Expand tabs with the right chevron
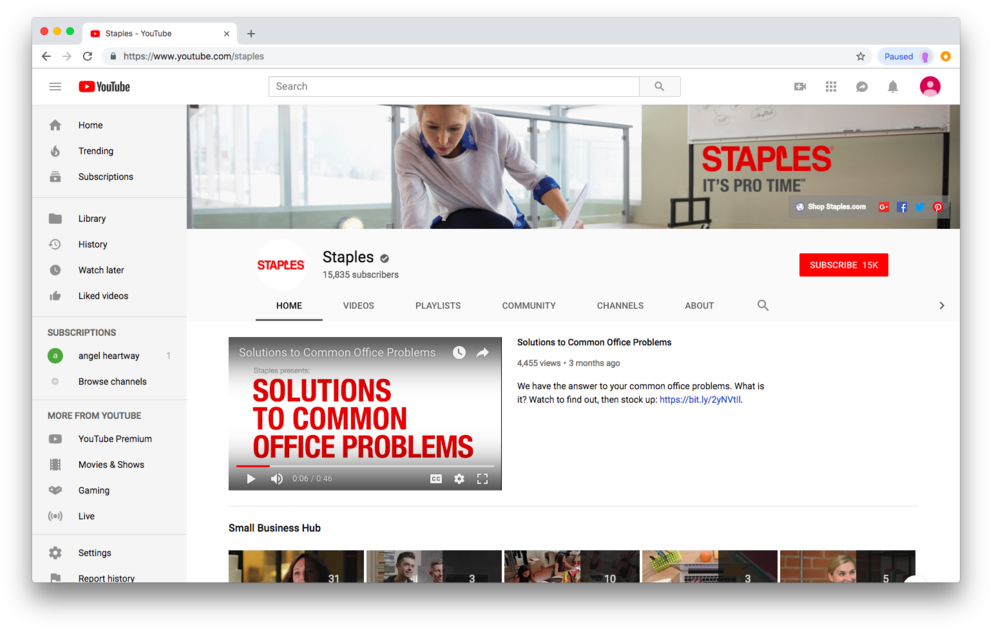The width and height of the screenshot is (991, 630). coord(941,305)
